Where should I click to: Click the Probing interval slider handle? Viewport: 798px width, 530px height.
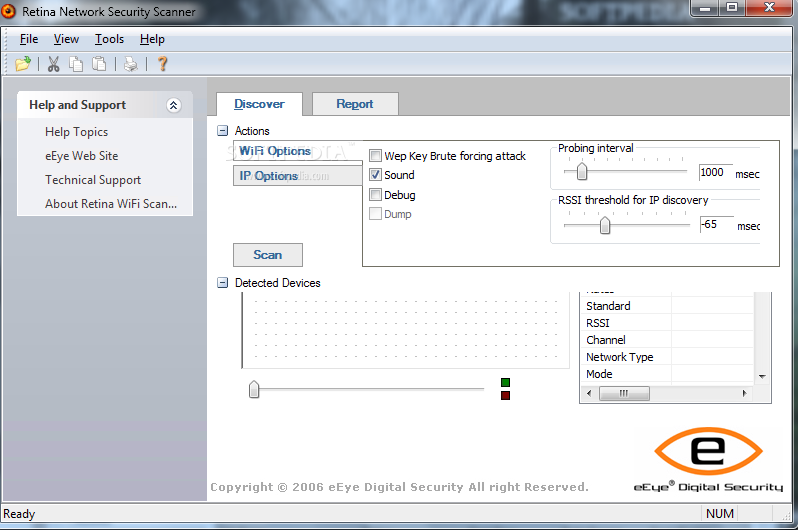click(582, 172)
